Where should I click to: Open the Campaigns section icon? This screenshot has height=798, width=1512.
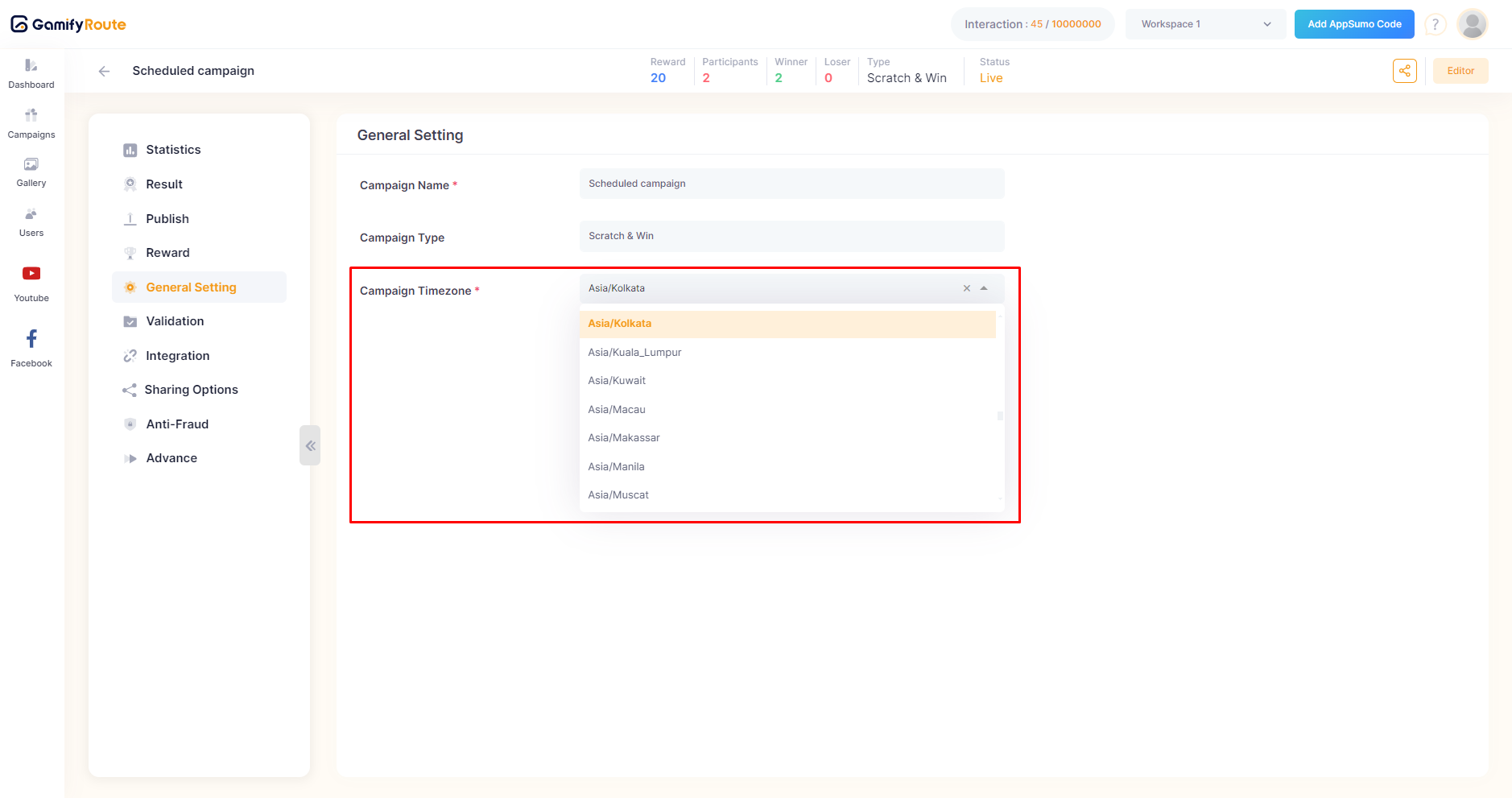31,115
